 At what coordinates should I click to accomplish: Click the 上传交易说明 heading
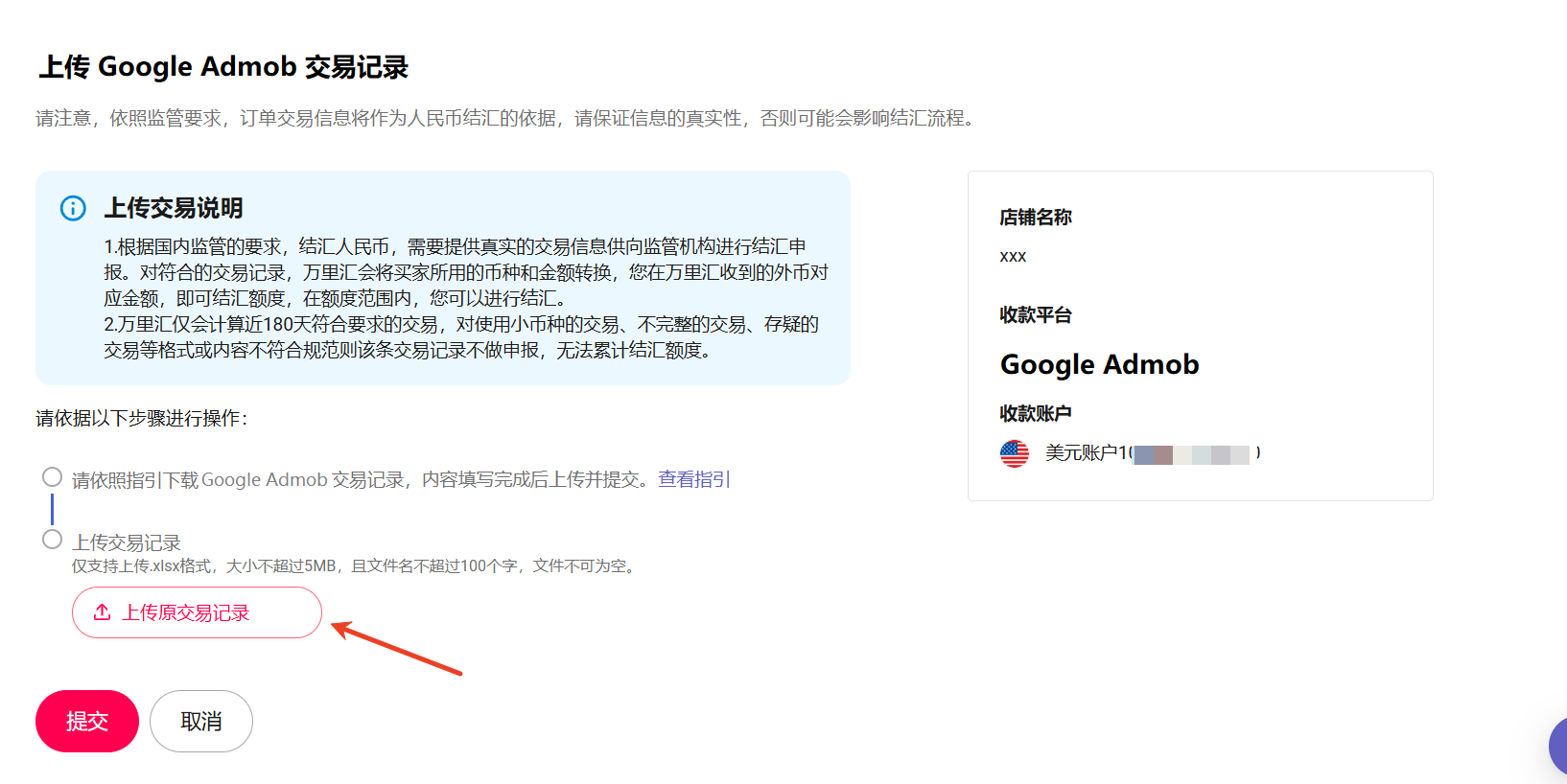[x=174, y=208]
